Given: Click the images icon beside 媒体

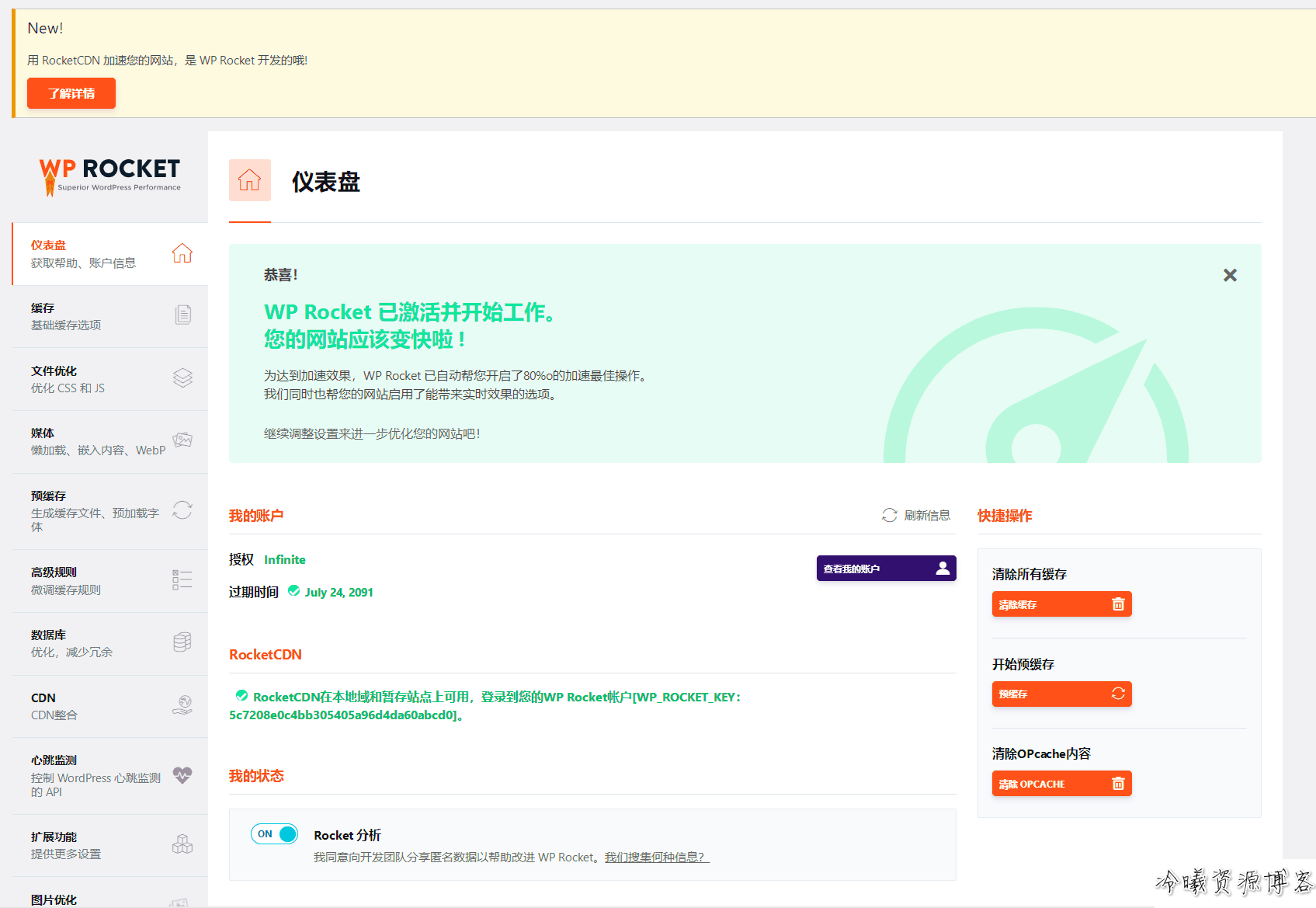Looking at the screenshot, I should point(182,440).
